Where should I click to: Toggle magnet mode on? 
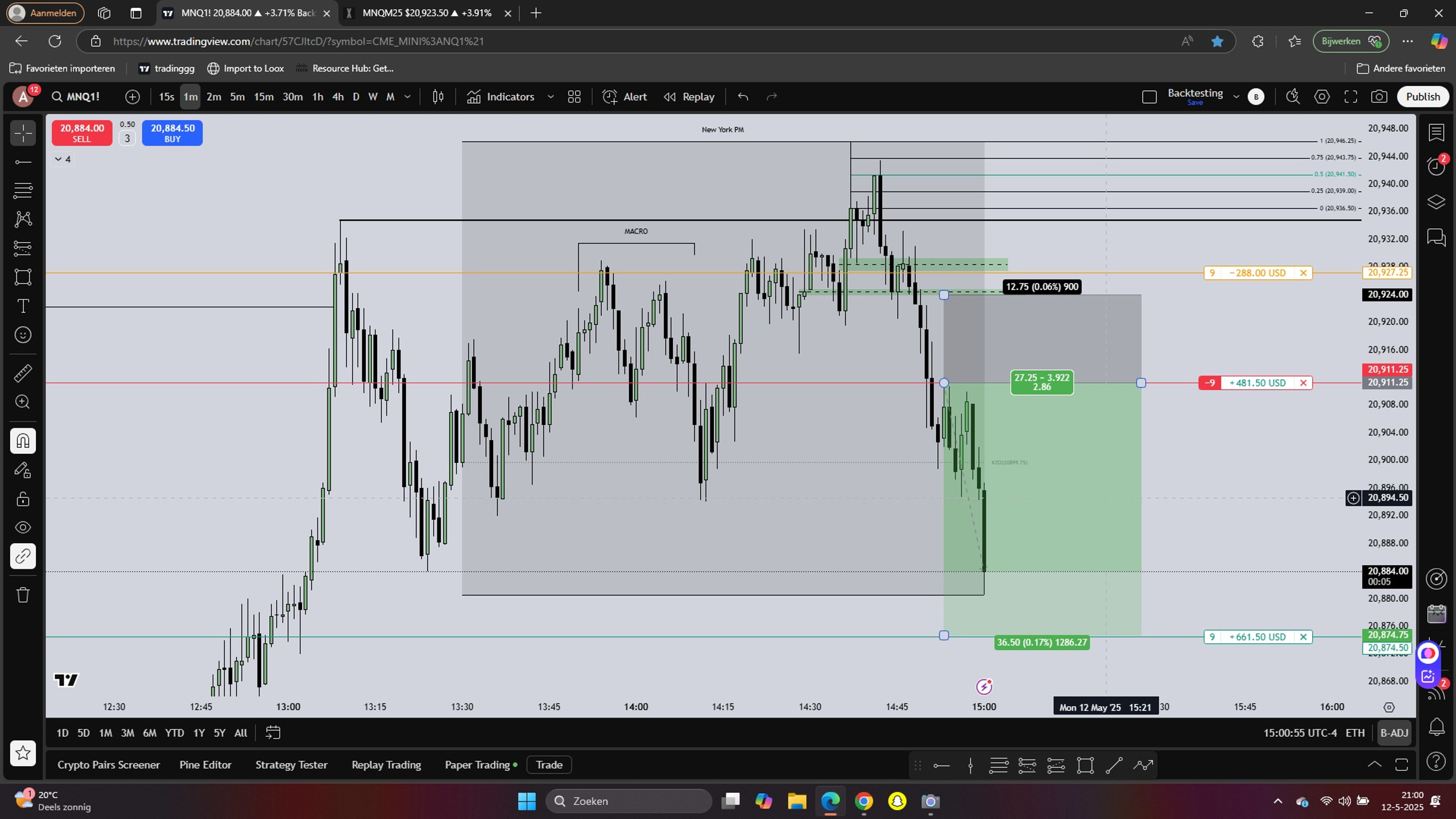click(23, 441)
